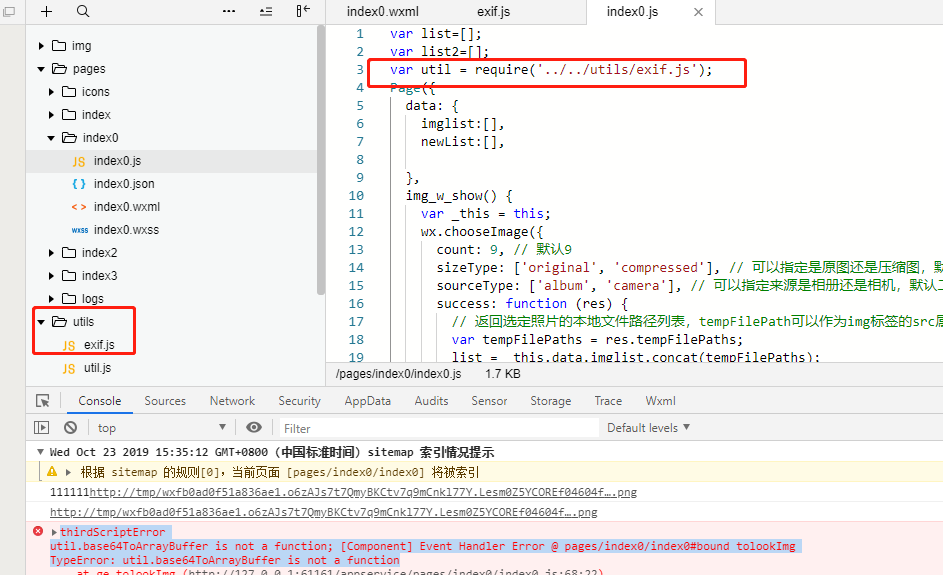
Task: Switch to the exif.js editor tab
Action: click(493, 12)
